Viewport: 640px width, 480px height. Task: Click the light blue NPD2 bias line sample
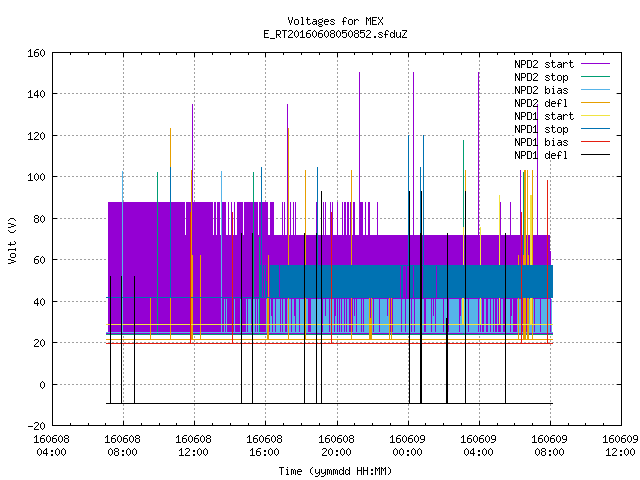(595, 89)
